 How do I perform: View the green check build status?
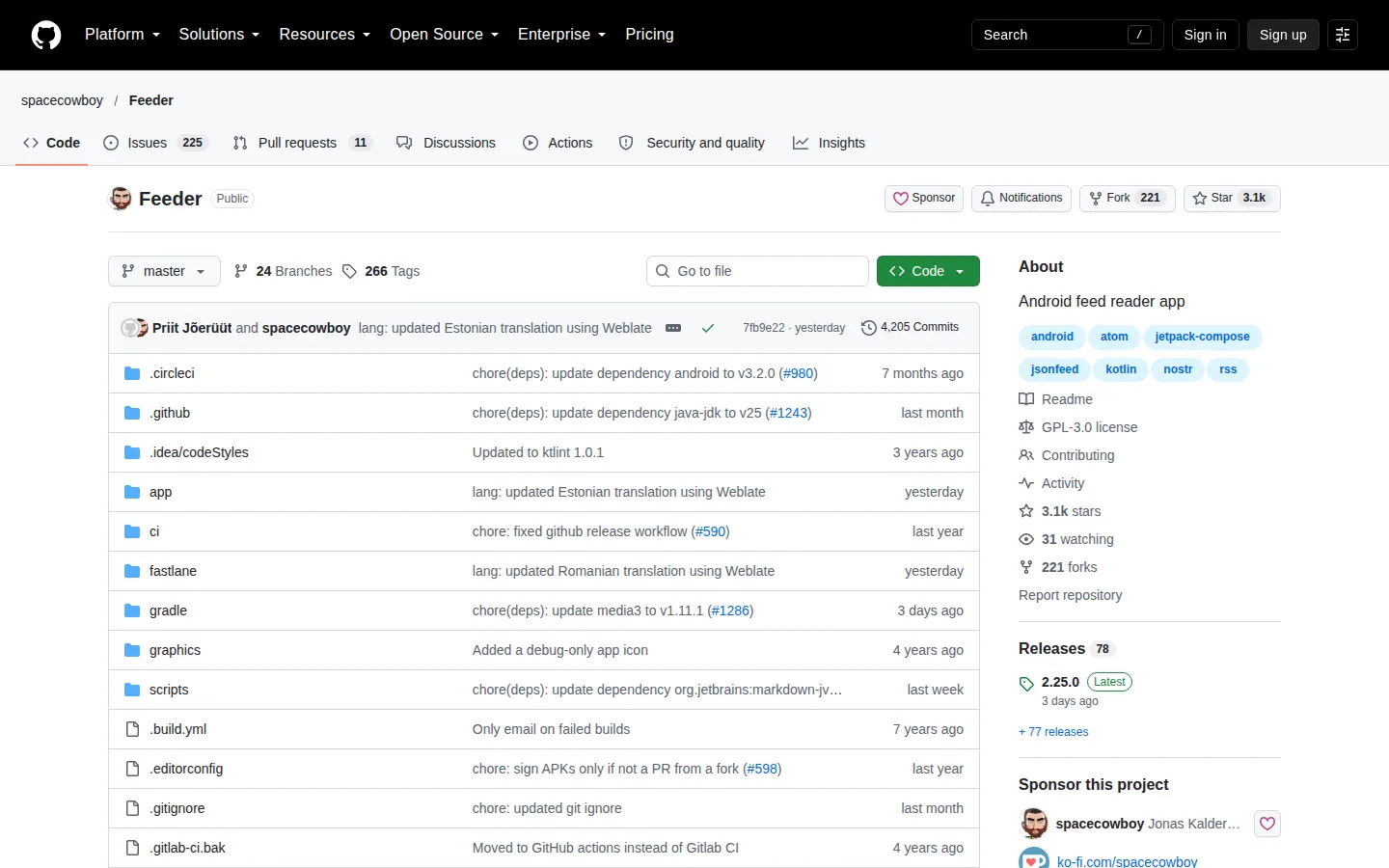pos(708,328)
